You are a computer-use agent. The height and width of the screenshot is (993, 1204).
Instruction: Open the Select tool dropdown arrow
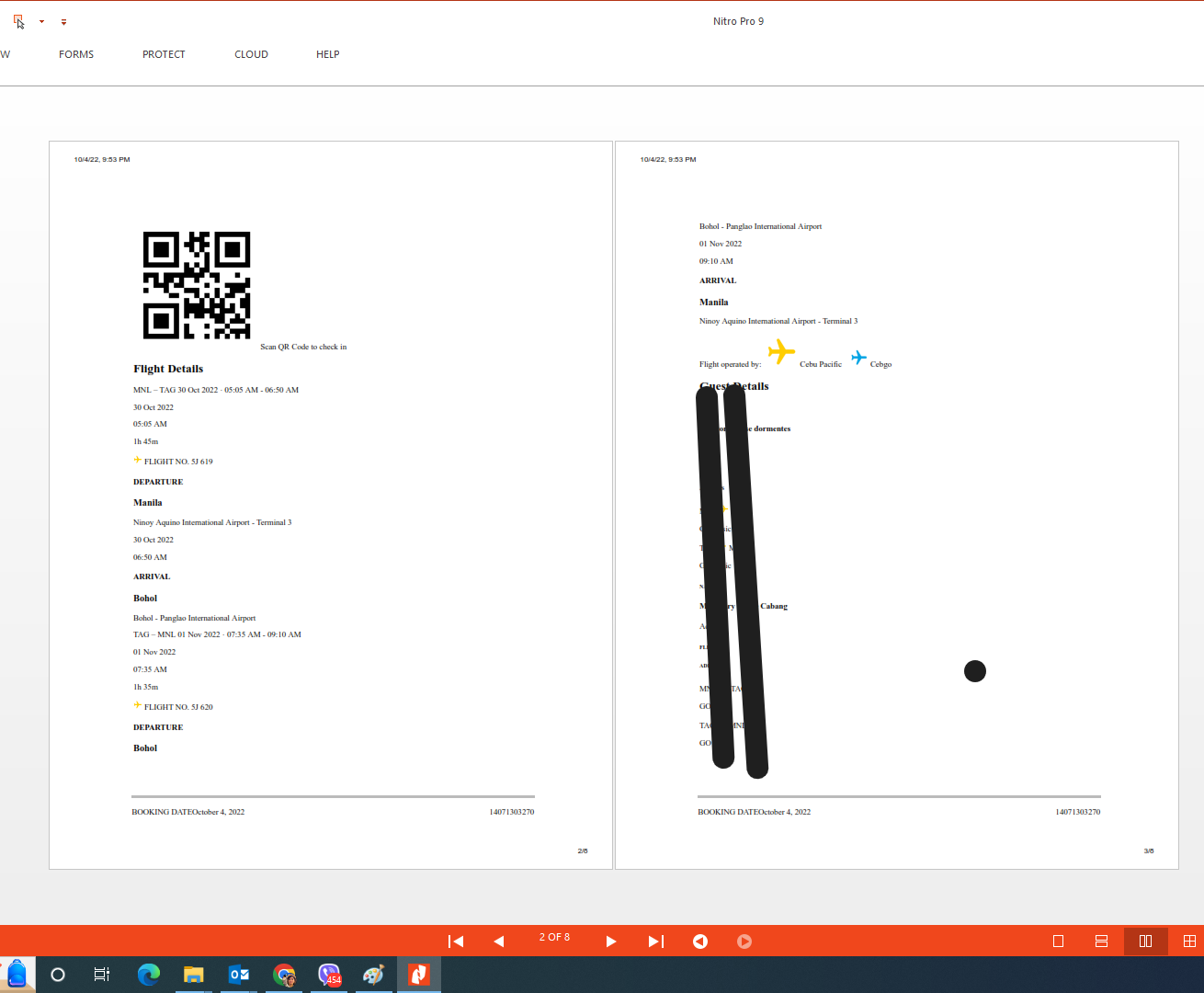[41, 21]
